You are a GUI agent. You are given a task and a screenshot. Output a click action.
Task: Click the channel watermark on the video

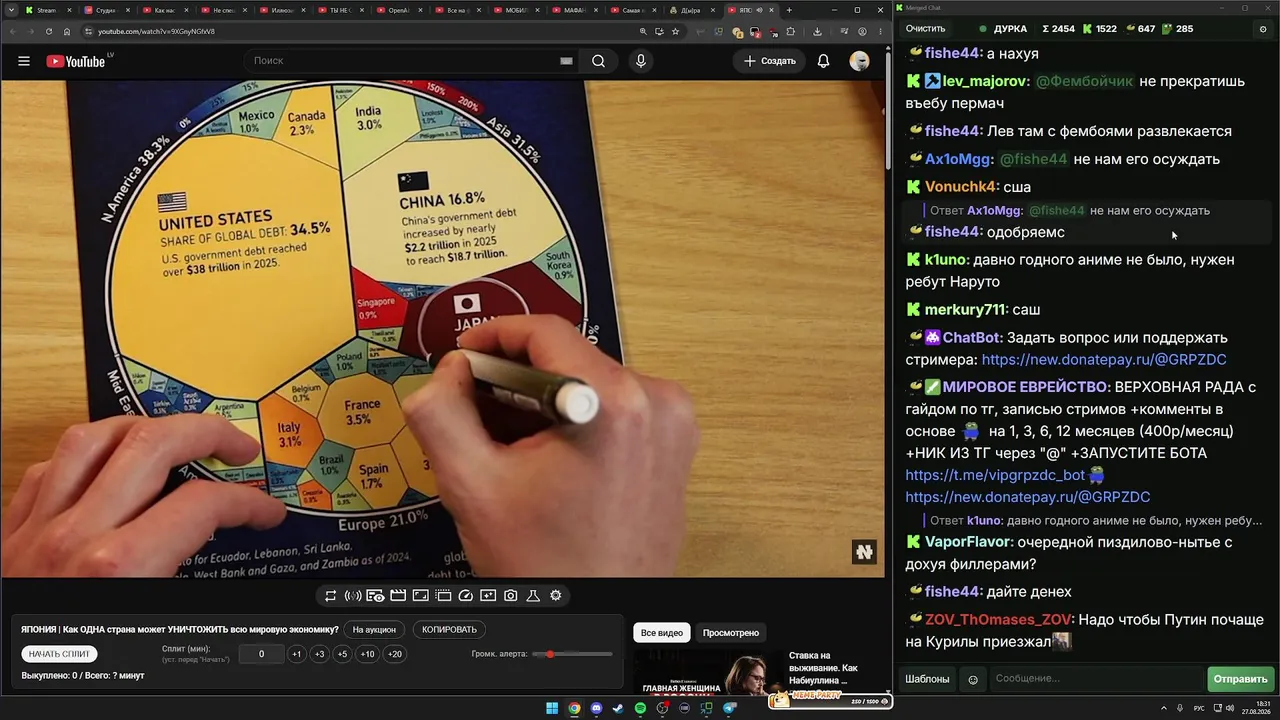point(864,552)
